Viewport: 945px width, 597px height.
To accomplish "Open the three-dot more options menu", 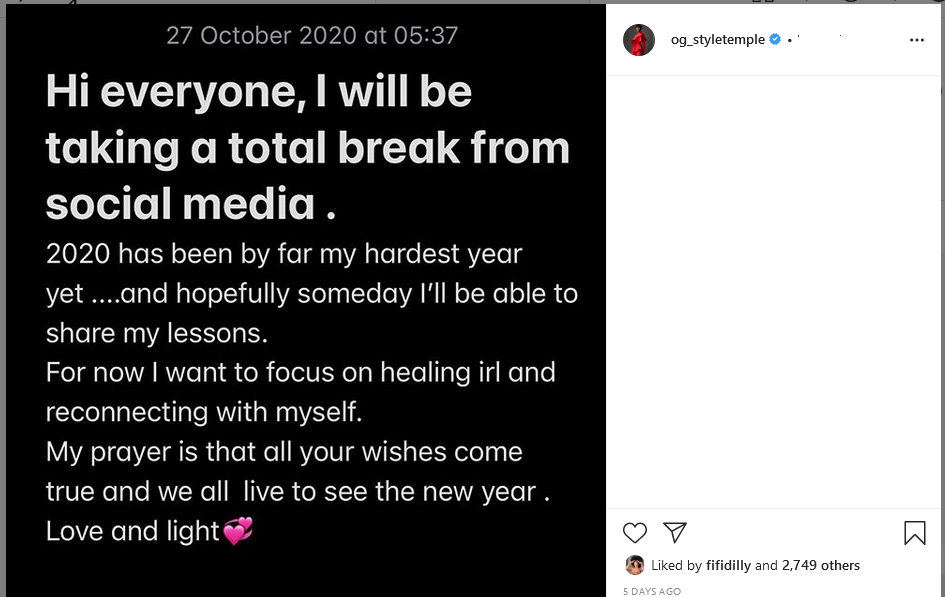I will pos(917,41).
